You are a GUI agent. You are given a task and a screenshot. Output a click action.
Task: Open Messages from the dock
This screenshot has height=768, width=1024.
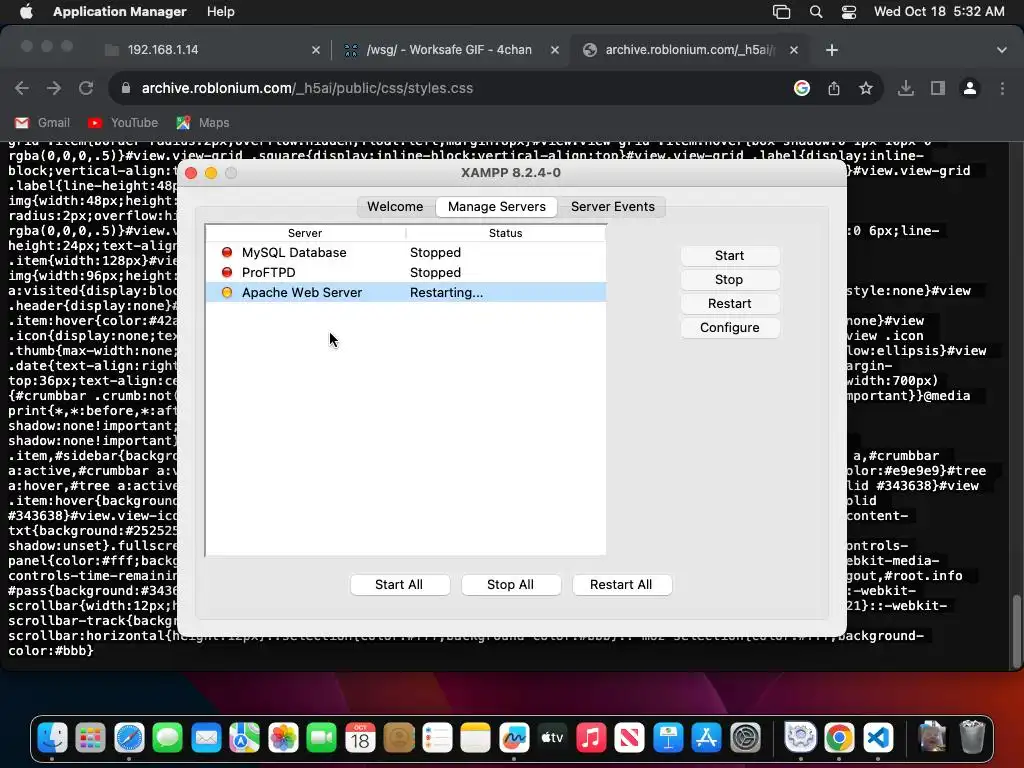click(168, 738)
